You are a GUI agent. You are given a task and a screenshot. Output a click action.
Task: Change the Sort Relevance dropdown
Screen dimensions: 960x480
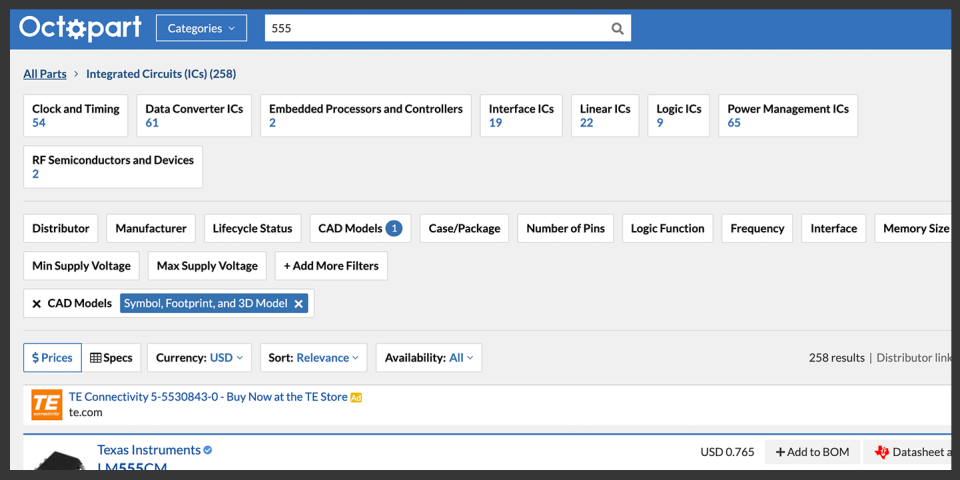315,357
